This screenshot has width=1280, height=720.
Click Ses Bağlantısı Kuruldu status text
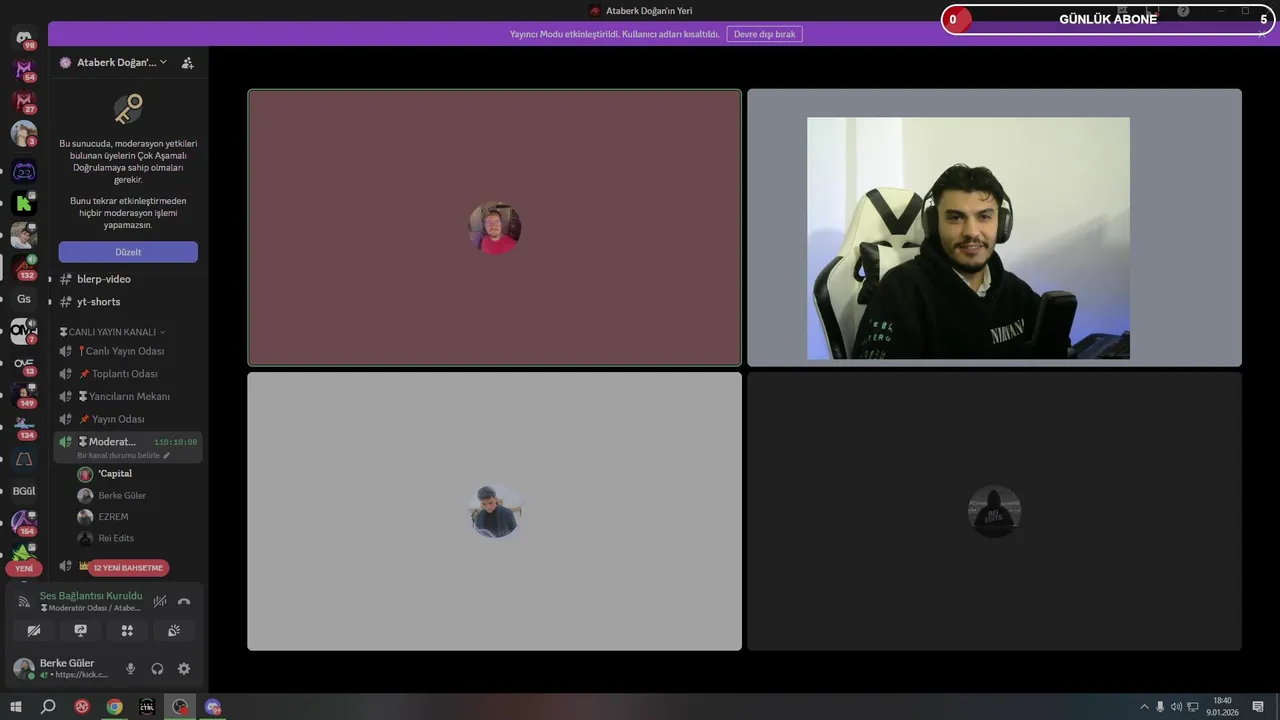91,596
